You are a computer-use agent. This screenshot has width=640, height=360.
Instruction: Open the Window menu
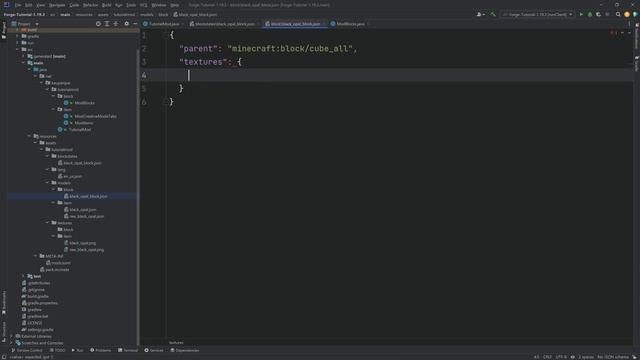pos(159,5)
